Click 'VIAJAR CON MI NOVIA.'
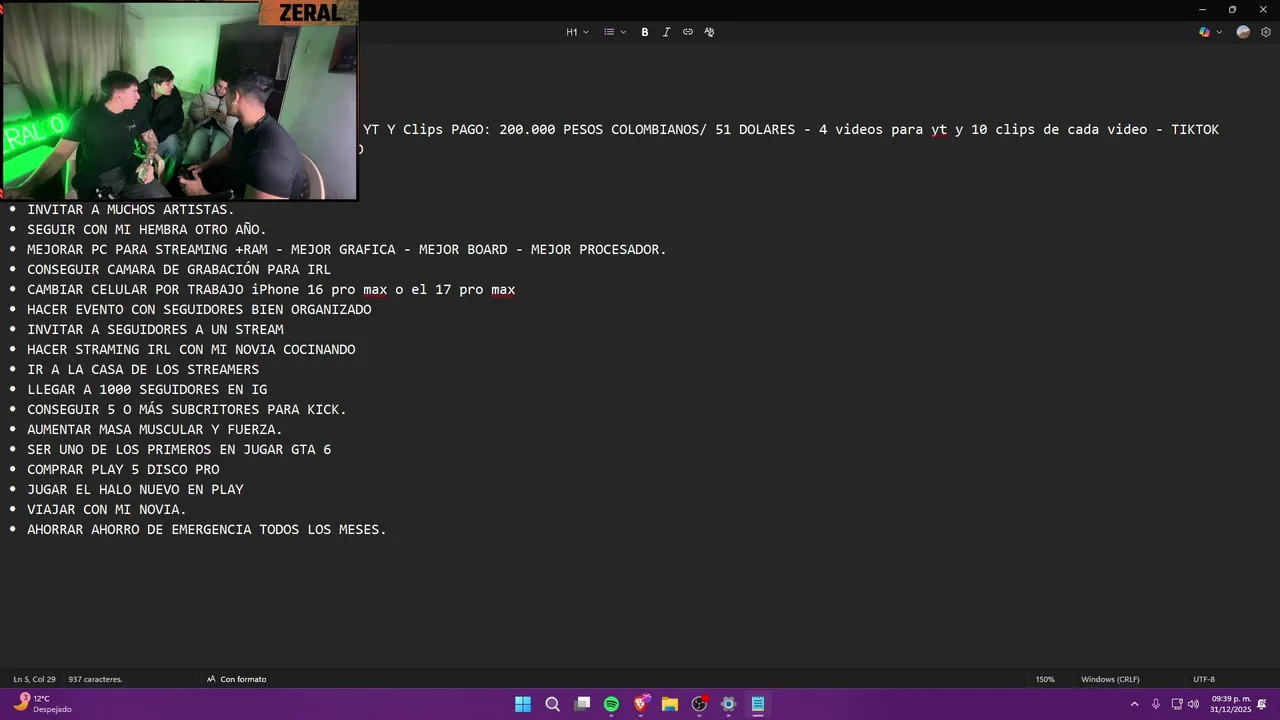This screenshot has height=720, width=1280. click(x=107, y=509)
